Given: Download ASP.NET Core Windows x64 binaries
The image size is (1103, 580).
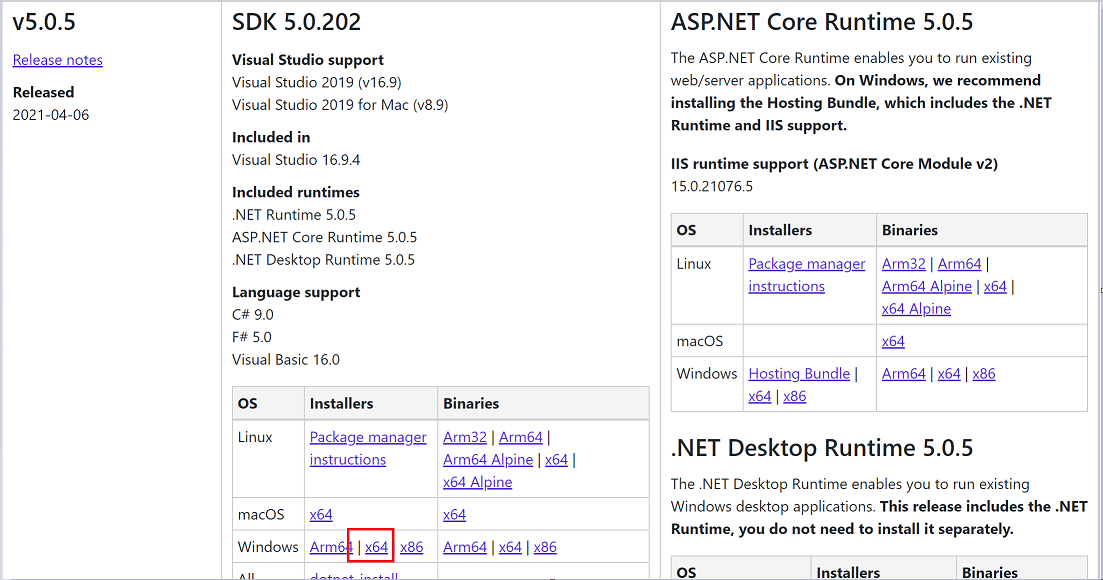Looking at the screenshot, I should [949, 373].
